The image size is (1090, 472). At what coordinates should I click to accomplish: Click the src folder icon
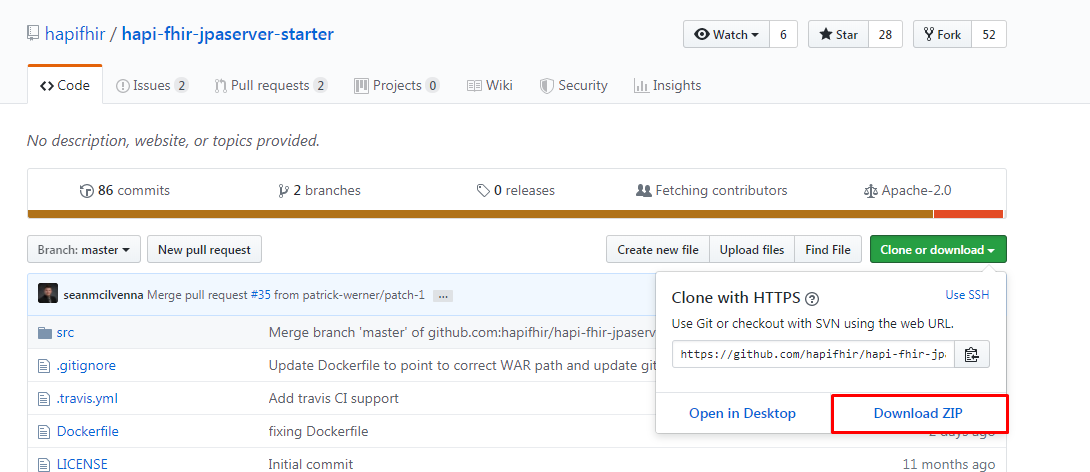[44, 332]
